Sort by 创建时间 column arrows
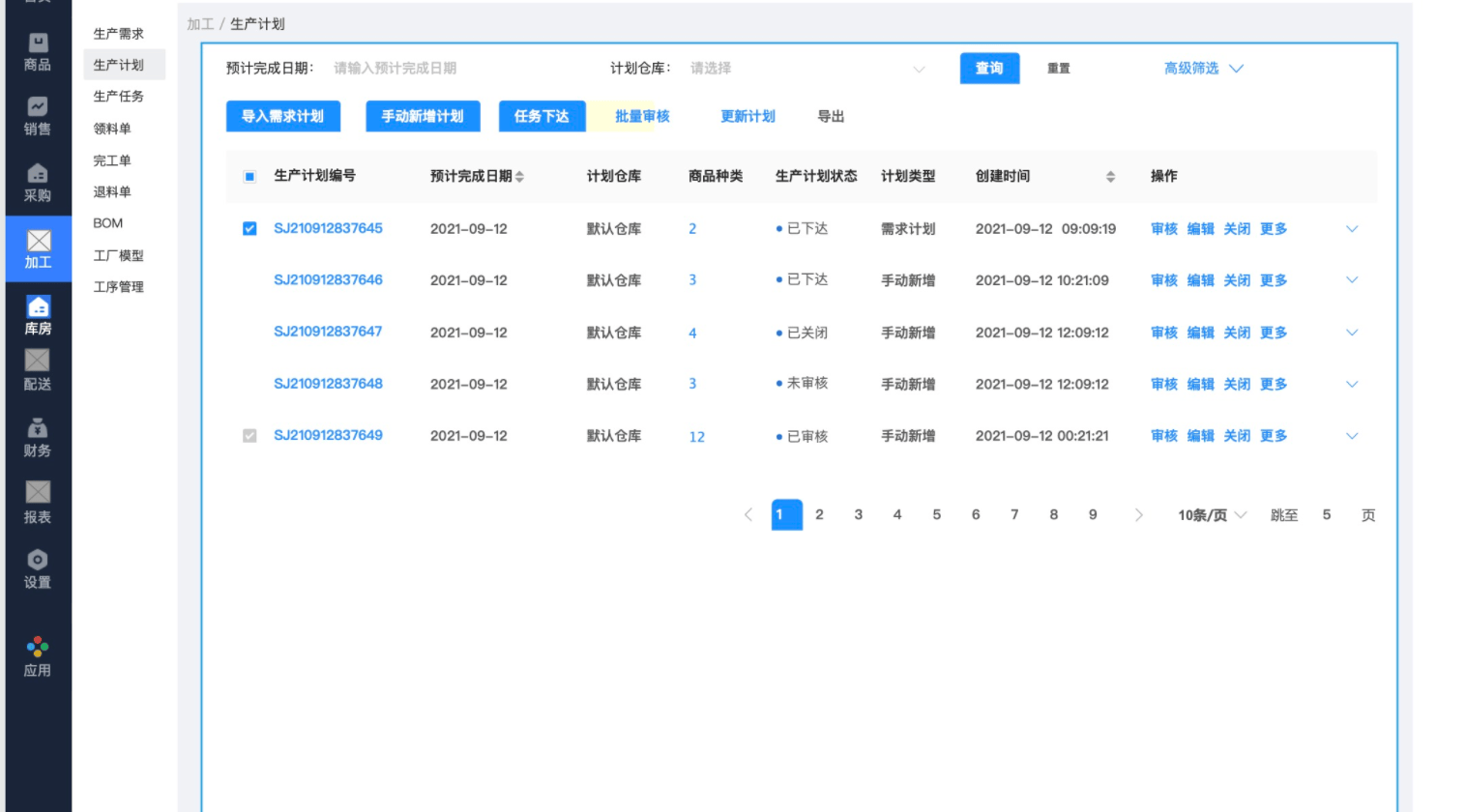This screenshot has width=1466, height=812. click(1110, 176)
